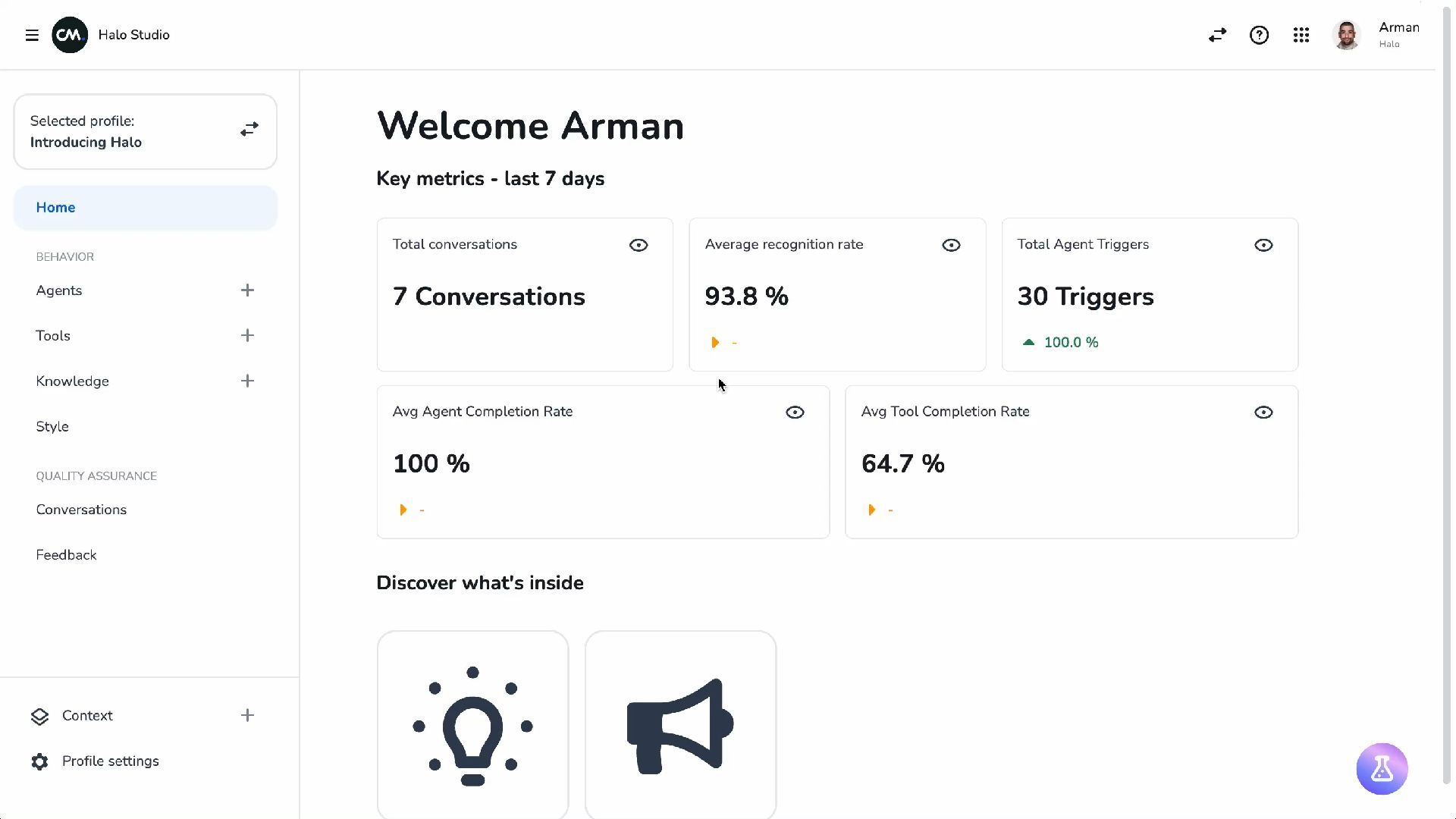Image resolution: width=1456 pixels, height=819 pixels.
Task: Toggle eye icon on Total conversations card
Action: coord(639,245)
